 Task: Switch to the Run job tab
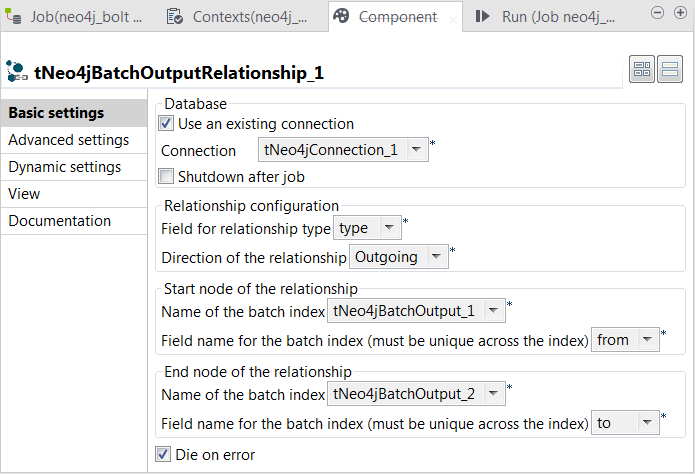(545, 17)
